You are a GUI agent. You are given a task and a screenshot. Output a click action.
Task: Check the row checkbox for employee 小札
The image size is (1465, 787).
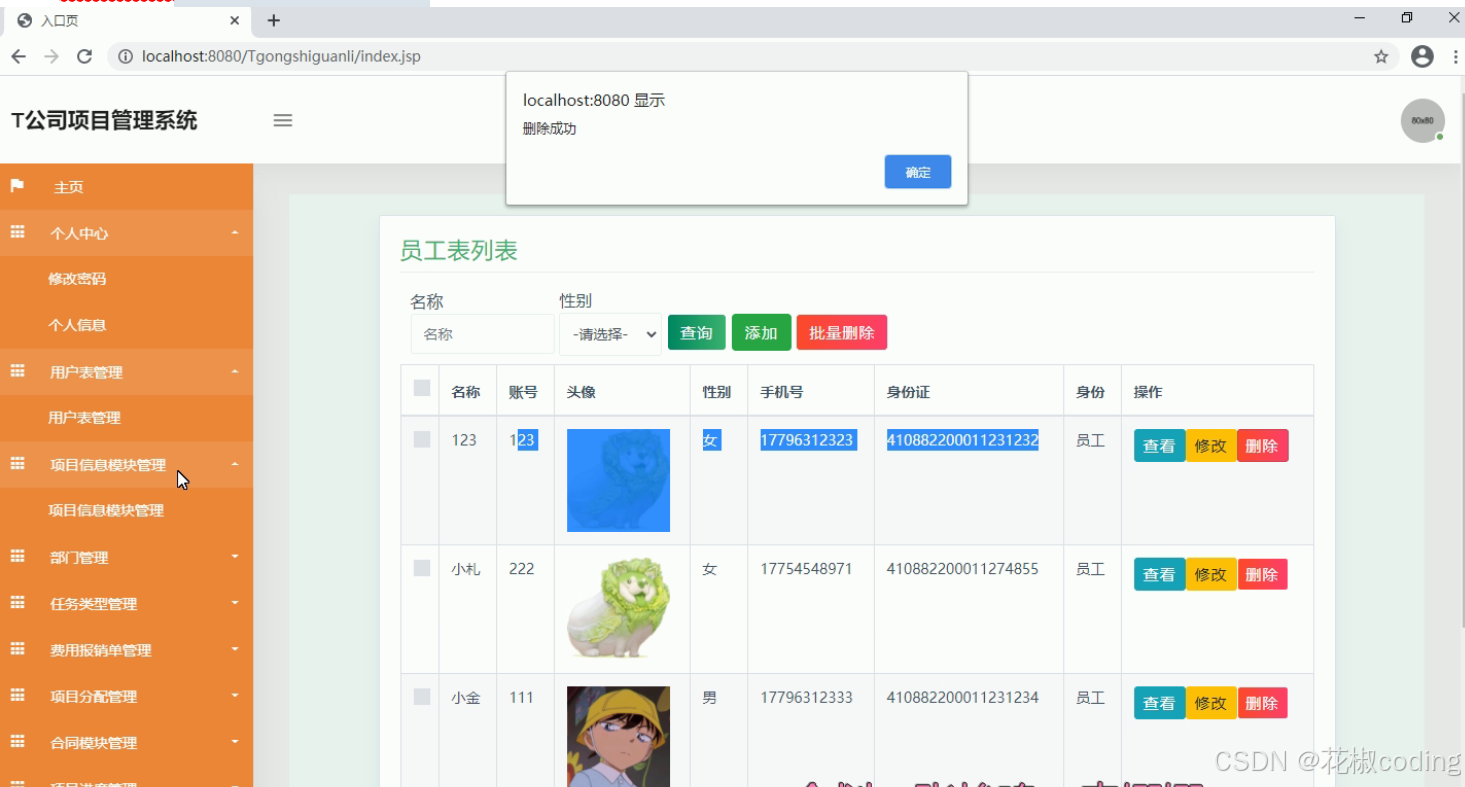420,568
